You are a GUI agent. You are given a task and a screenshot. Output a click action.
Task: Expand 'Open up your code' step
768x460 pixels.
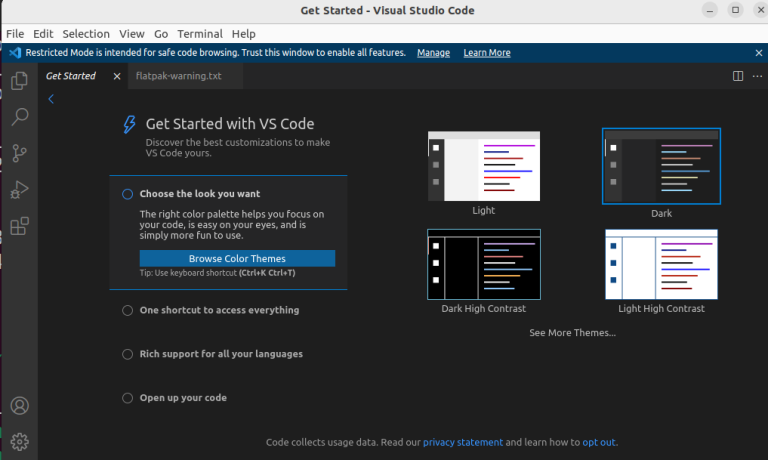click(x=183, y=398)
